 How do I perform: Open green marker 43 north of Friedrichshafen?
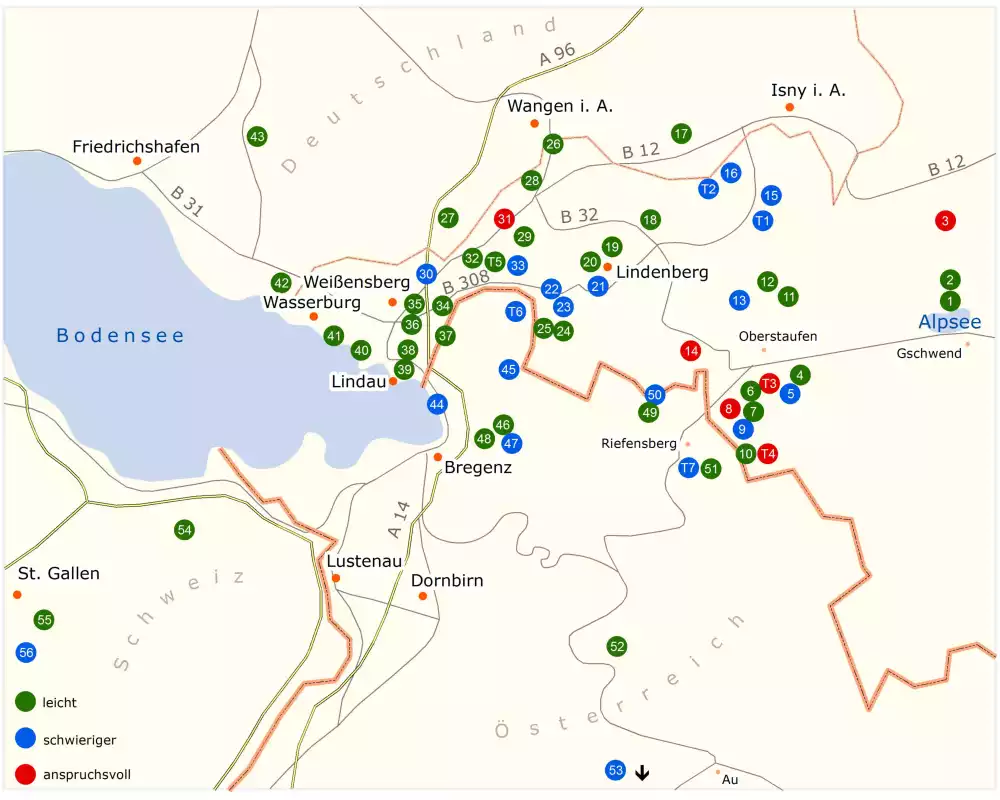tap(257, 136)
